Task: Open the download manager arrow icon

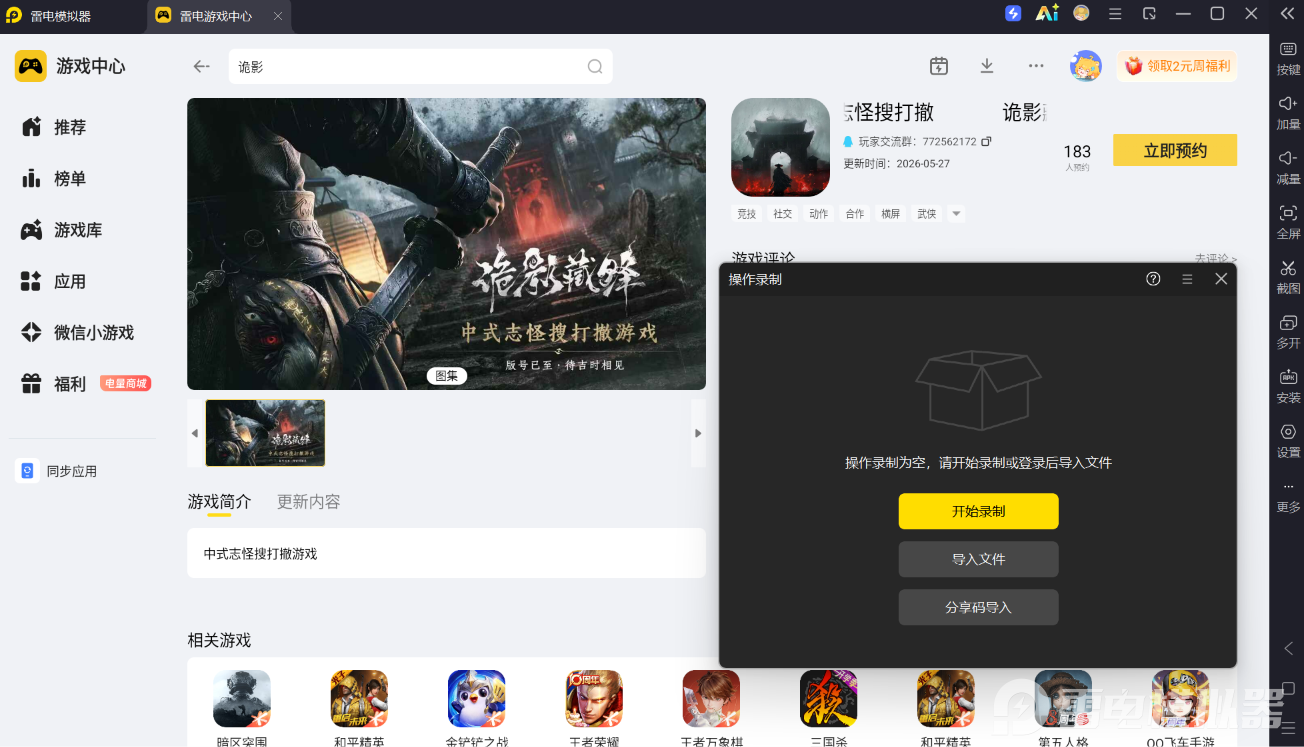Action: (x=987, y=66)
